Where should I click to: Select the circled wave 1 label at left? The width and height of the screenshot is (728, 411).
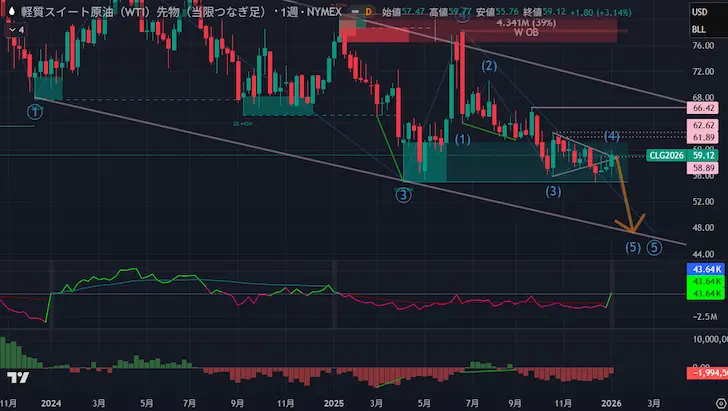(35, 112)
